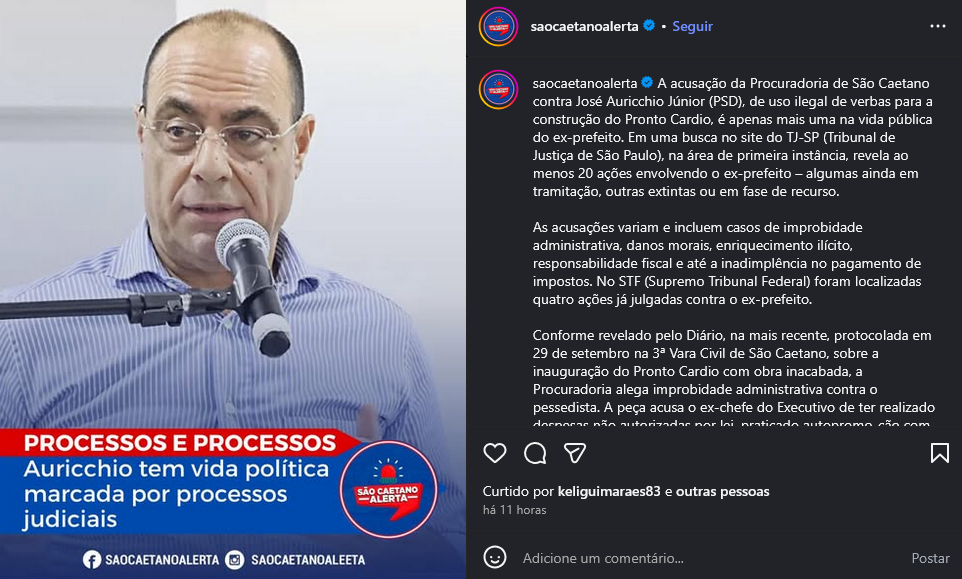Save the post with the bookmark icon
This screenshot has height=579, width=962.
coord(939,453)
